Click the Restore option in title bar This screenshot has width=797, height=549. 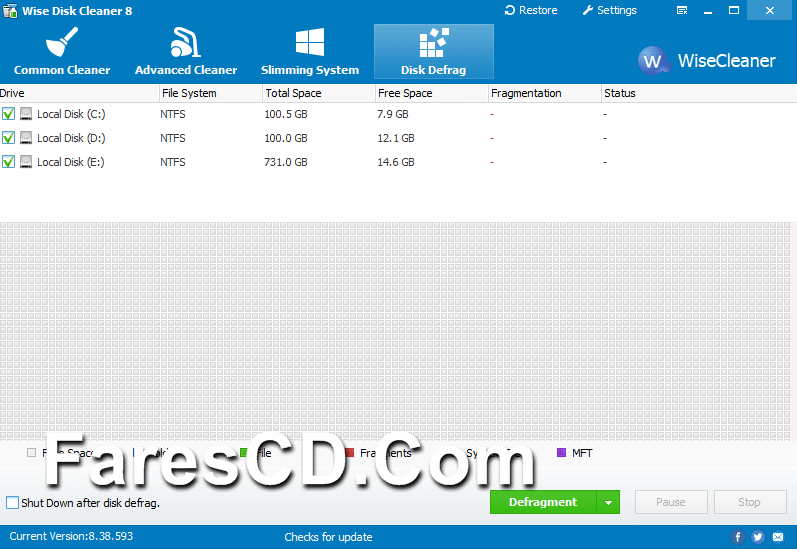(x=531, y=10)
